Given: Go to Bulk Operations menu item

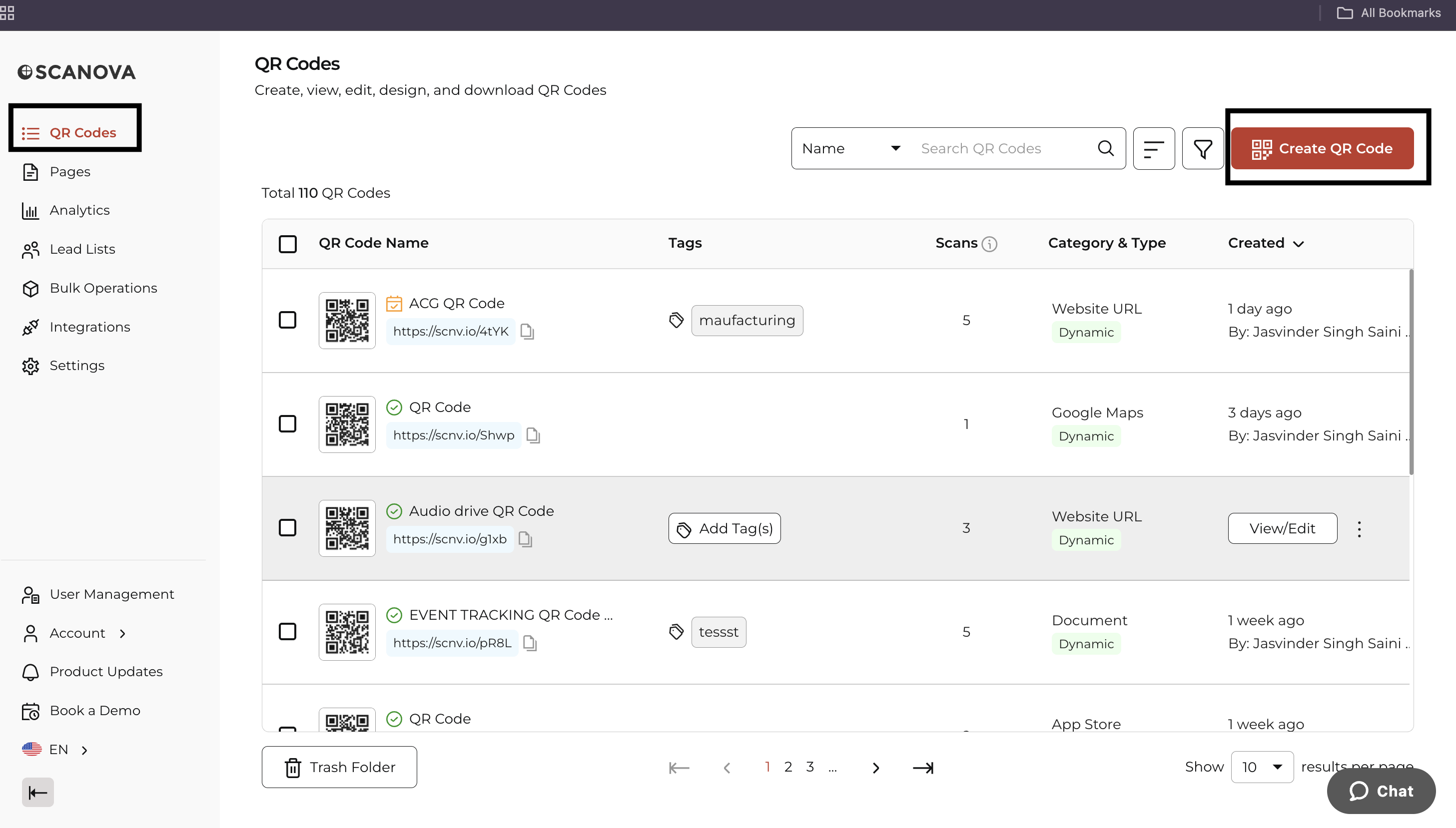Looking at the screenshot, I should click(103, 288).
